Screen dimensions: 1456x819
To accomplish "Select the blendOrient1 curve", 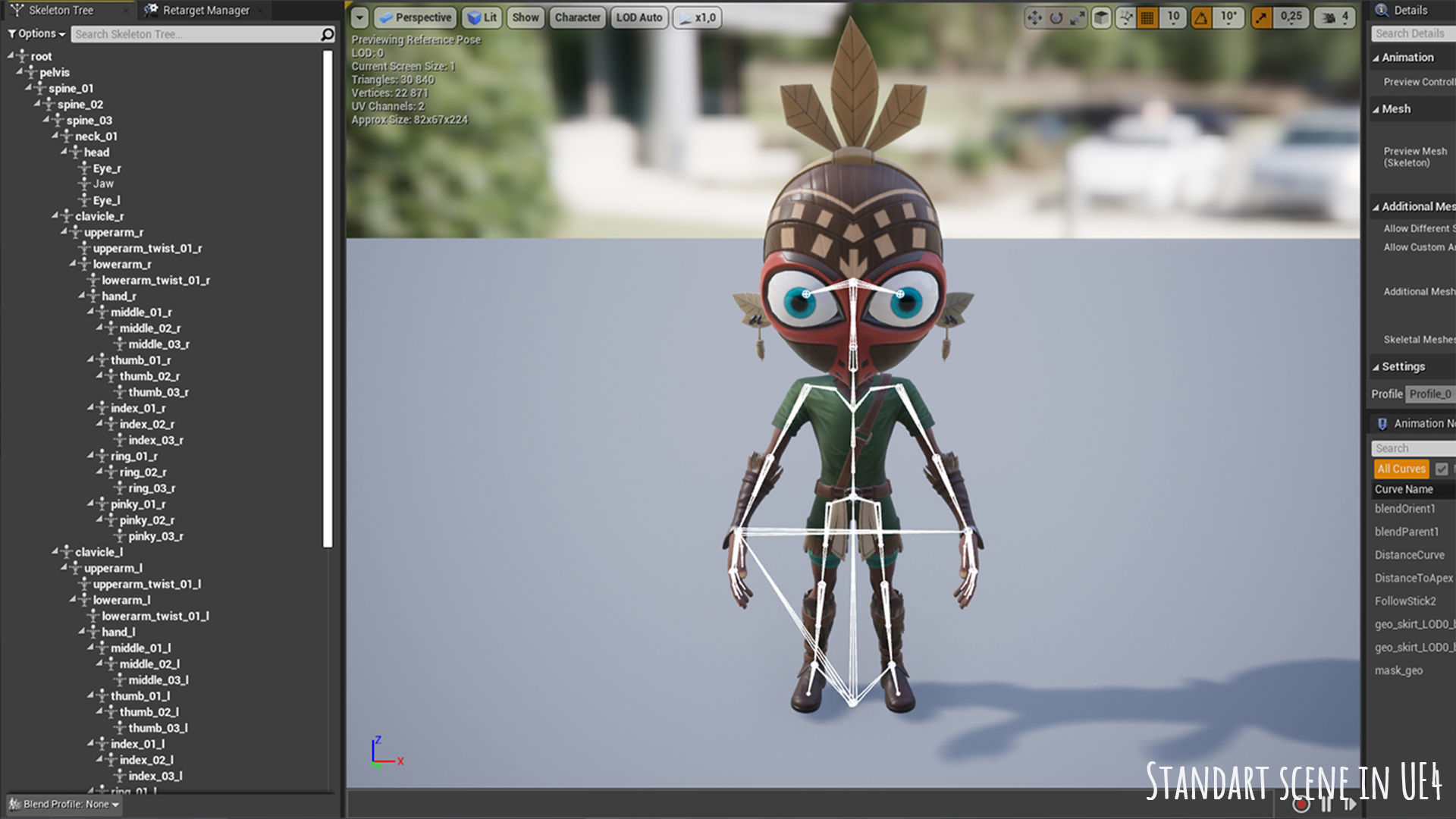I will 1405,509.
